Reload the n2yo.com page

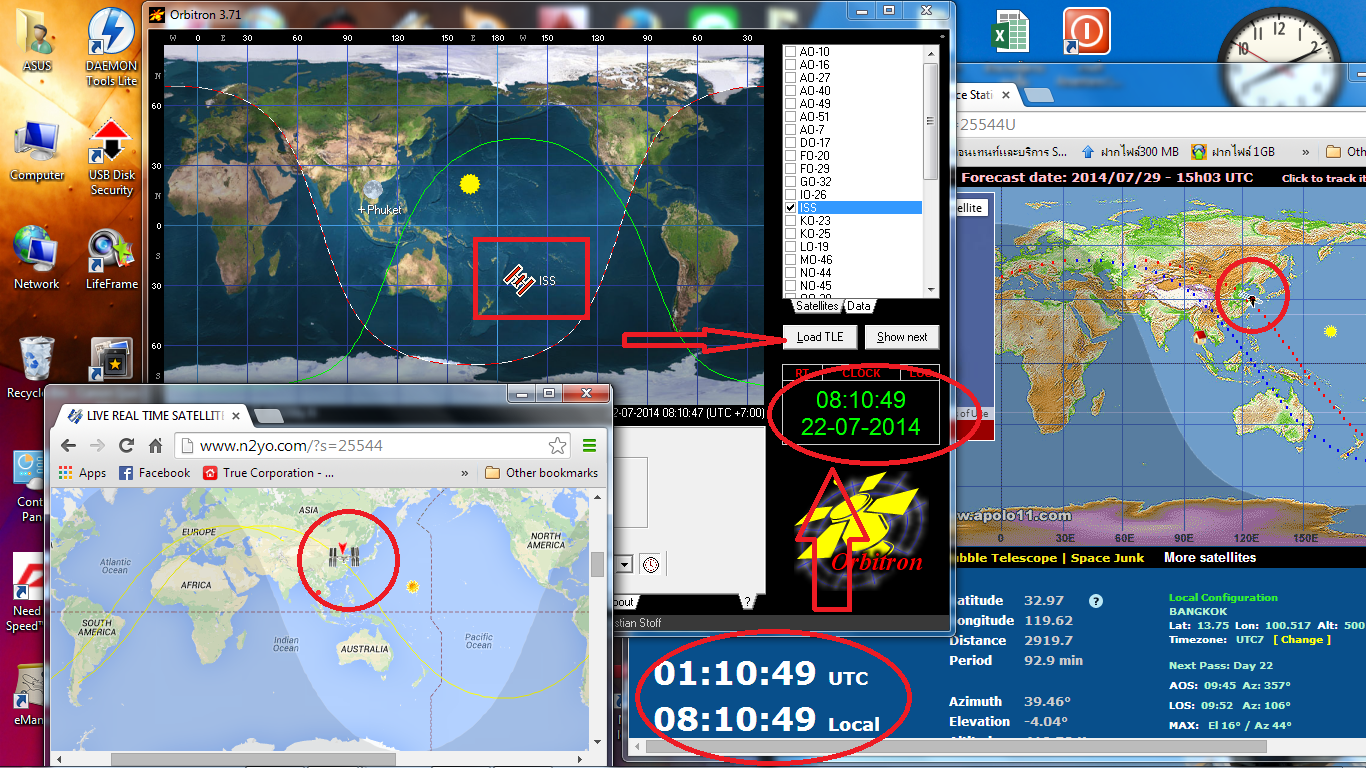(126, 445)
